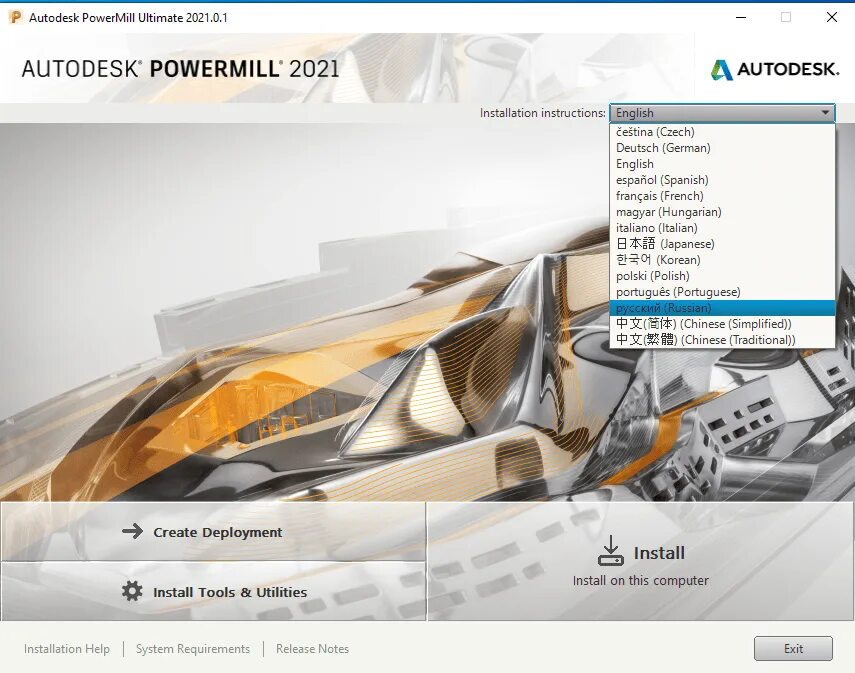Open the System Requirements link
The width and height of the screenshot is (855, 673).
point(192,649)
